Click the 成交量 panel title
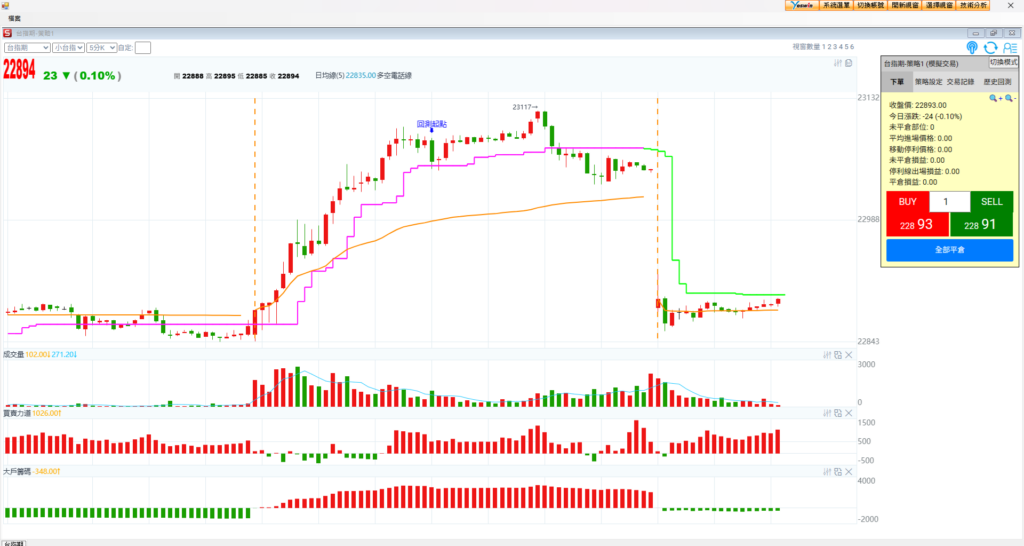Viewport: 1024px width, 546px height. tap(13, 355)
